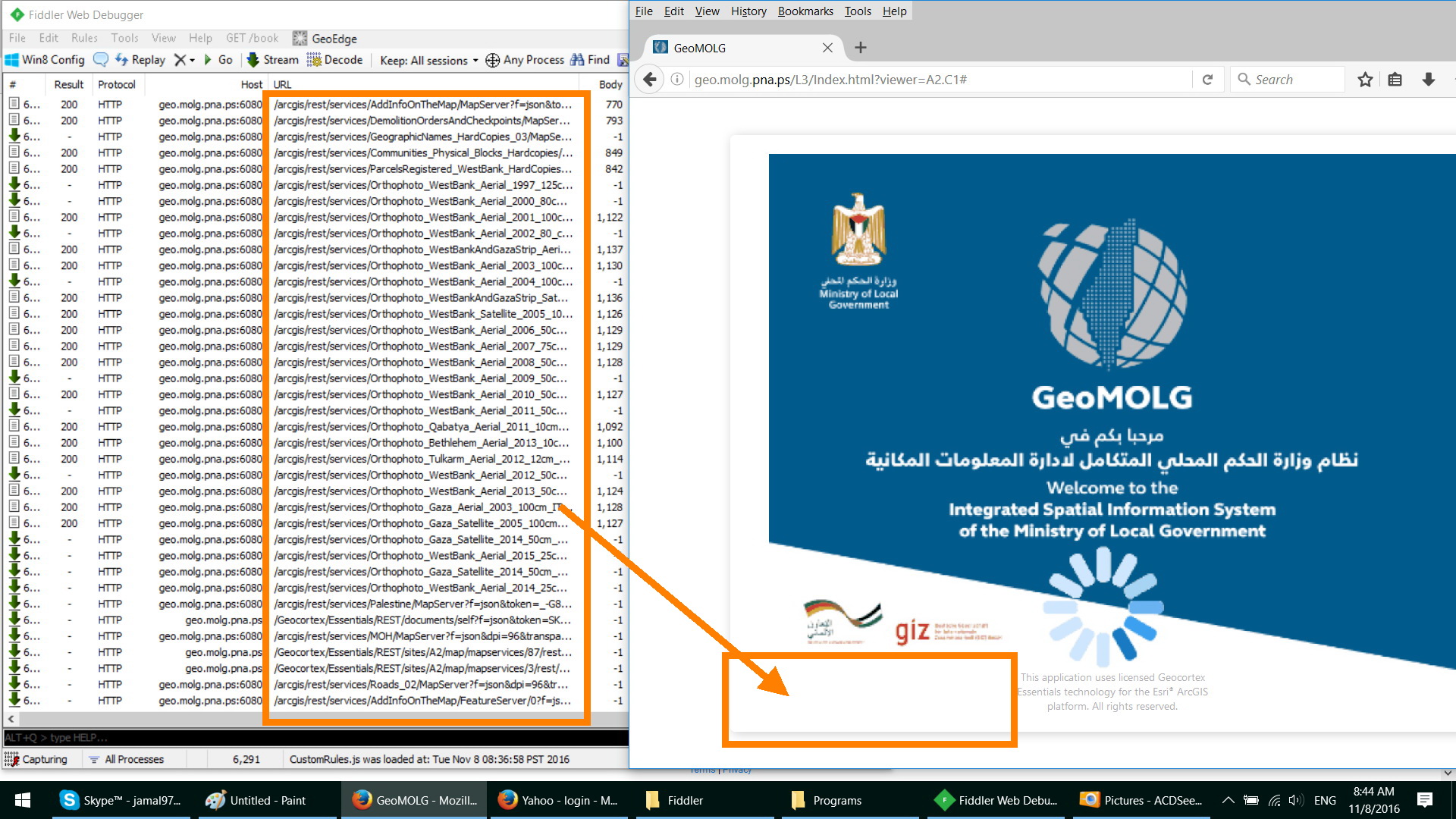Screen dimensions: 1456x819
Task: Click the Go button in Fiddler toolbar
Action: pos(218,60)
